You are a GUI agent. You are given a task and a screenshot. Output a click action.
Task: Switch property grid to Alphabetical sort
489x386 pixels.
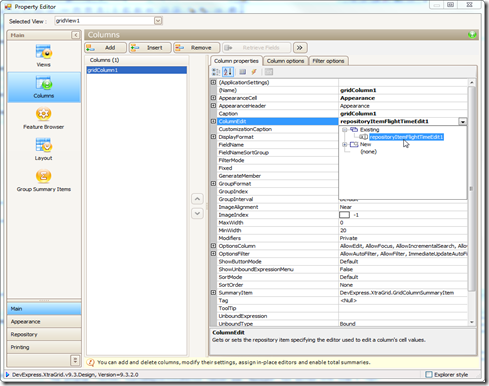pyautogui.click(x=228, y=72)
